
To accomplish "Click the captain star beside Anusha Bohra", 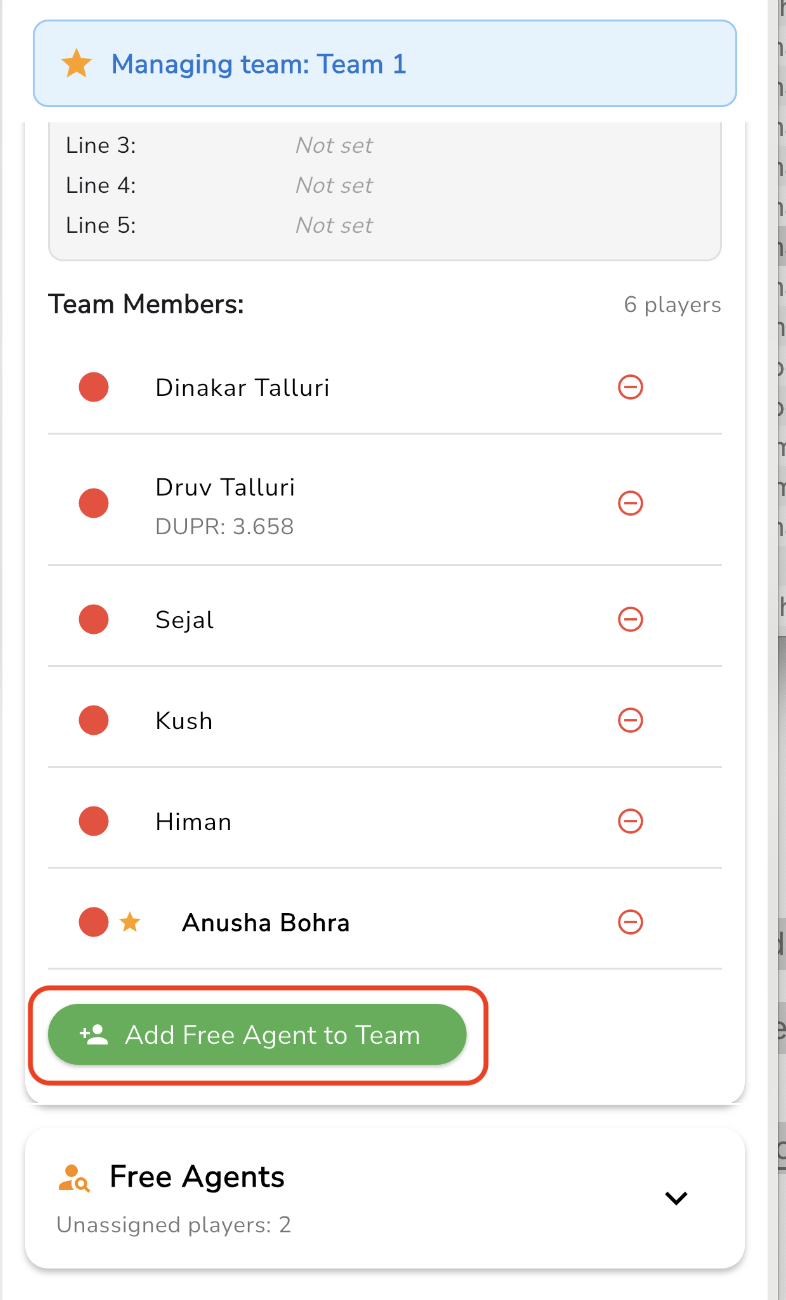I will pos(129,922).
